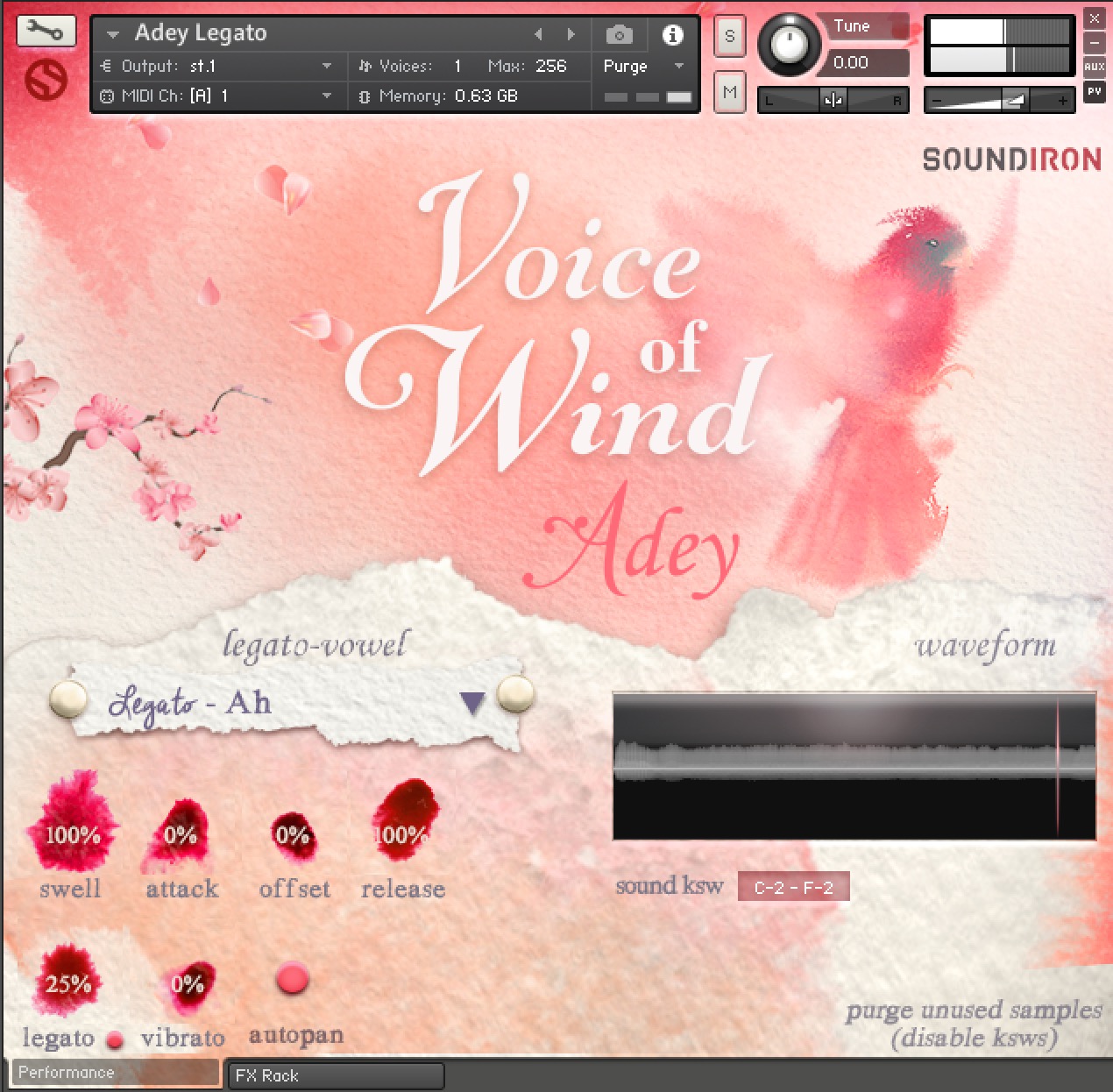
Task: Click the Tune knob
Action: tap(790, 44)
